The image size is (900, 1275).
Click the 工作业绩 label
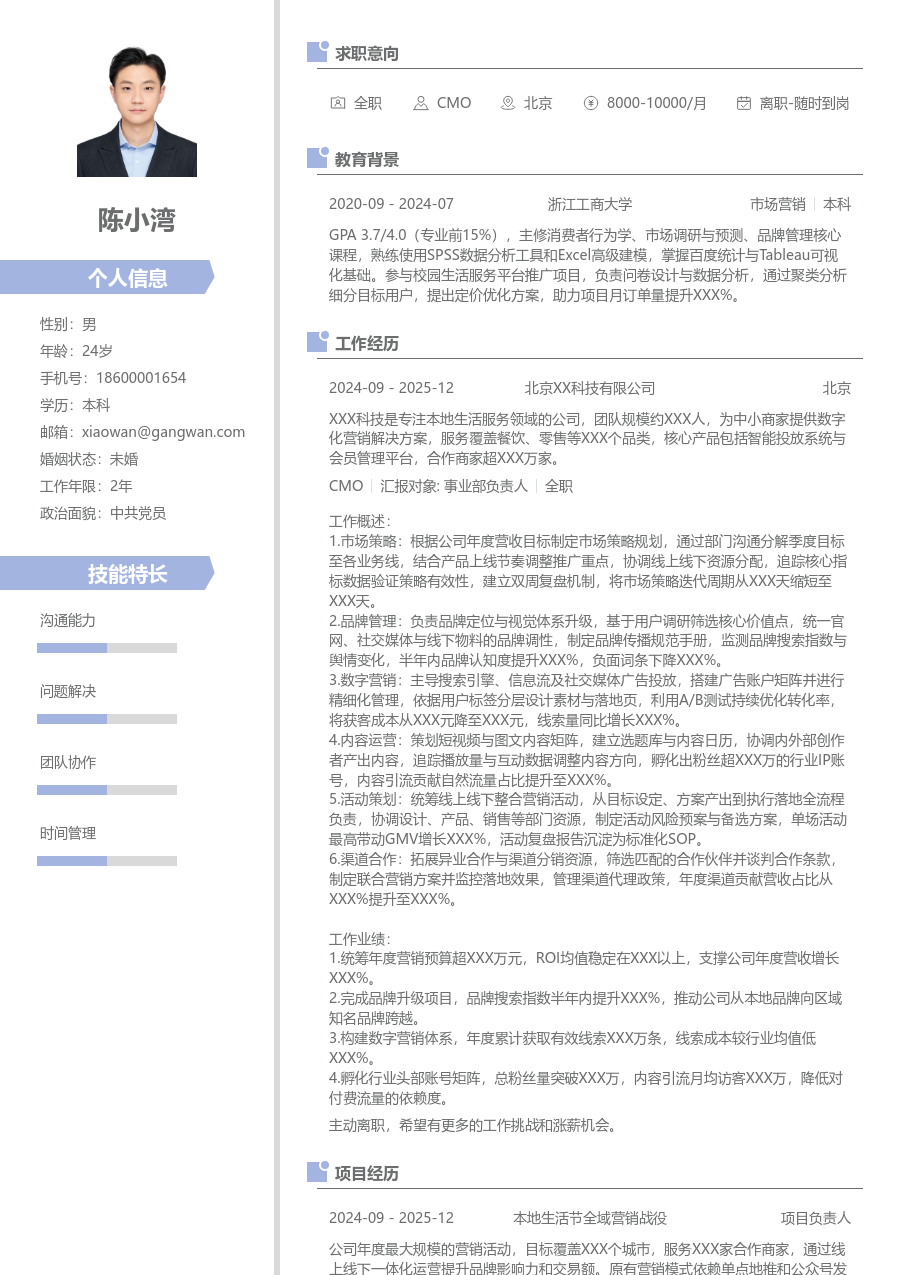361,938
